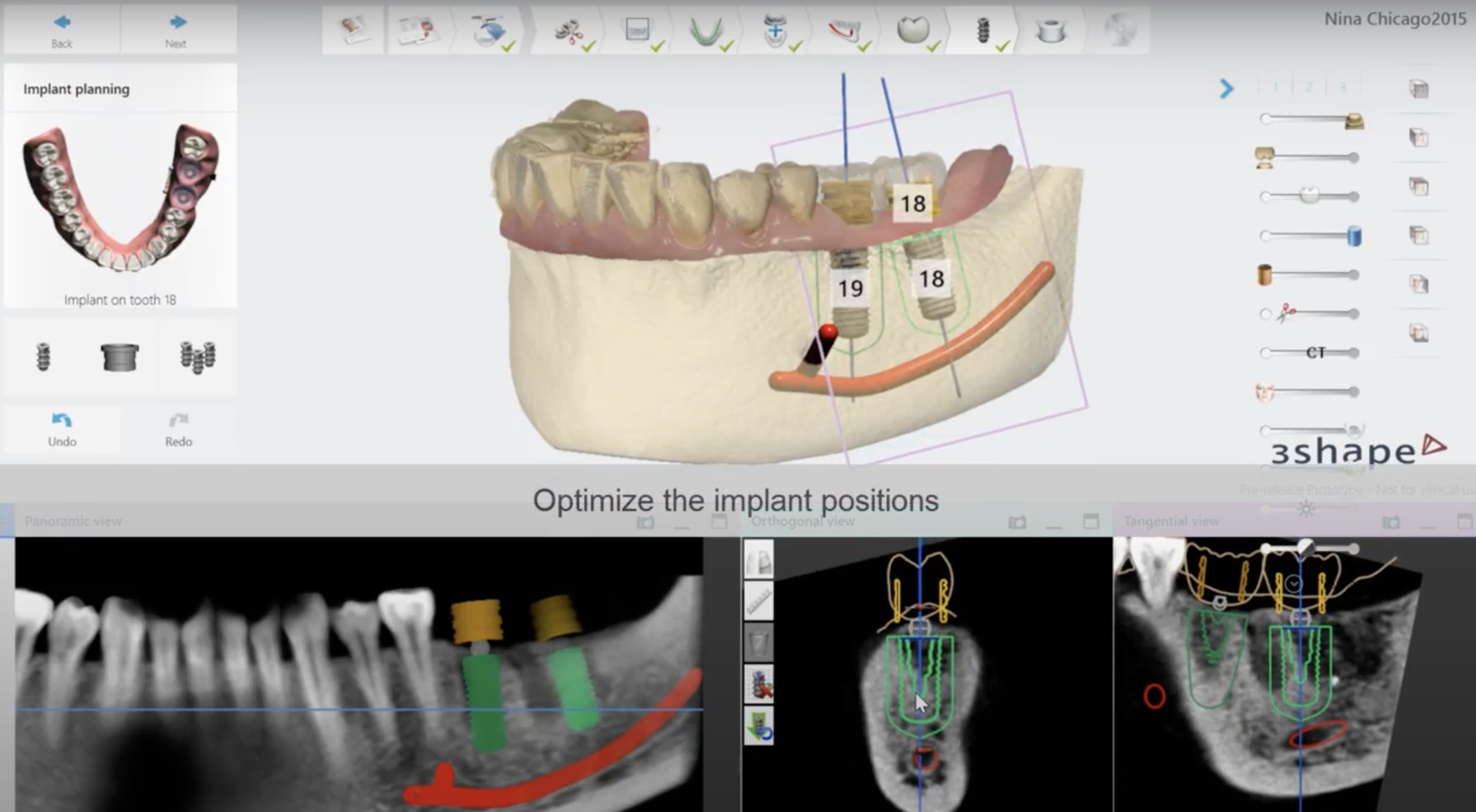
Task: Open the panoramic curve workflow step
Action: tap(706, 31)
